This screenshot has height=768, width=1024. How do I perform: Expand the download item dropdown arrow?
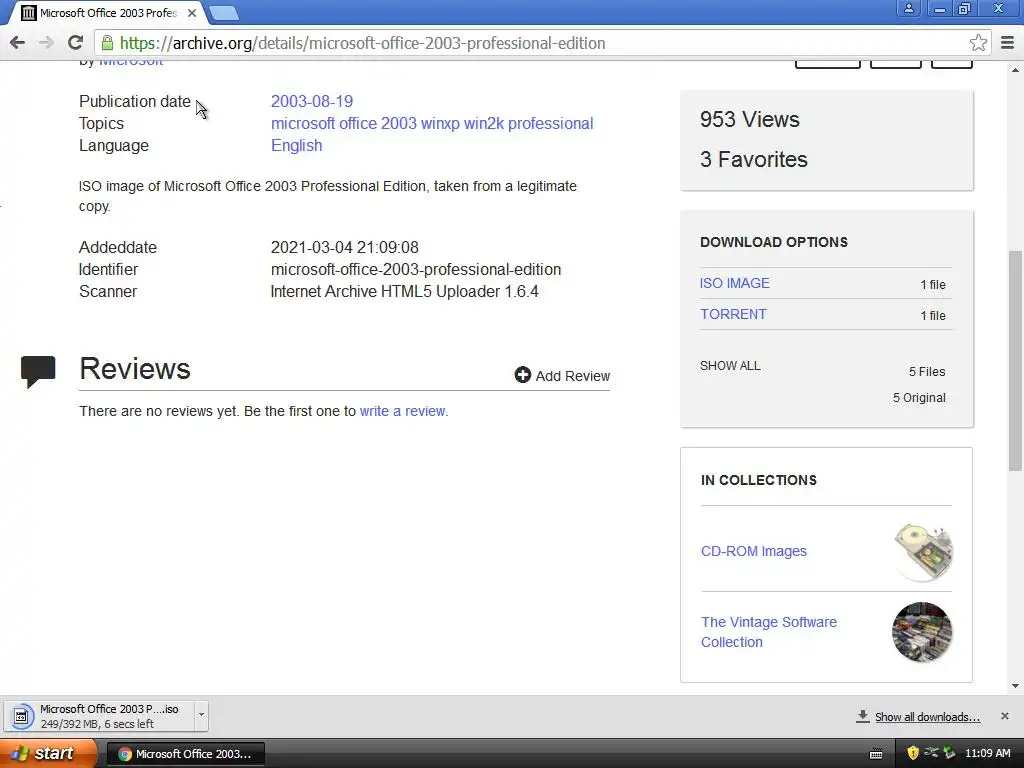coord(201,715)
